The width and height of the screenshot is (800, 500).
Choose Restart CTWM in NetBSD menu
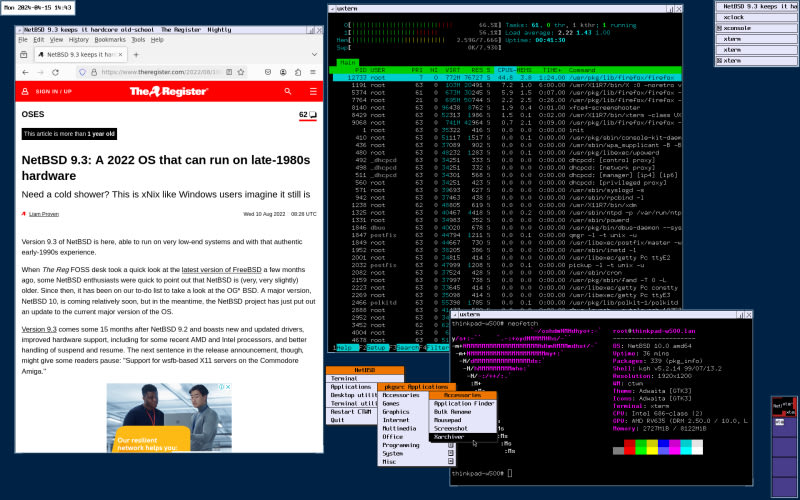352,411
